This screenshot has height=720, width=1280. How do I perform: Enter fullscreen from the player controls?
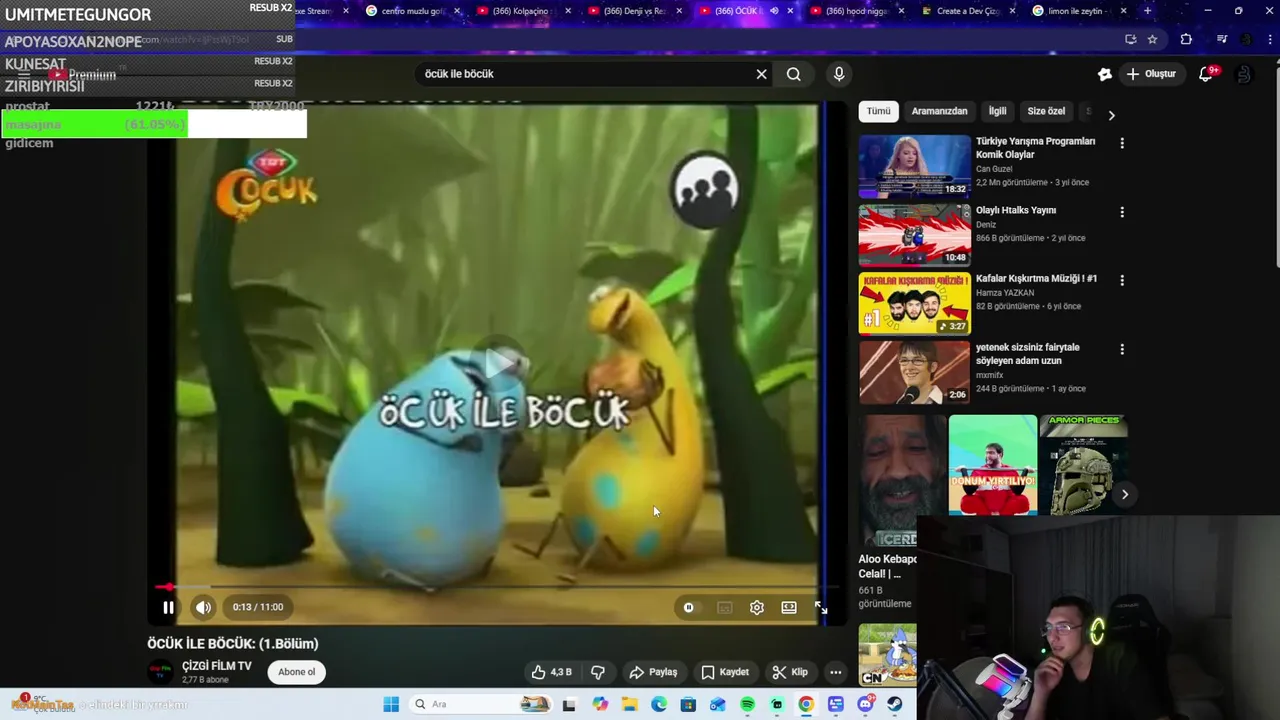(x=821, y=607)
